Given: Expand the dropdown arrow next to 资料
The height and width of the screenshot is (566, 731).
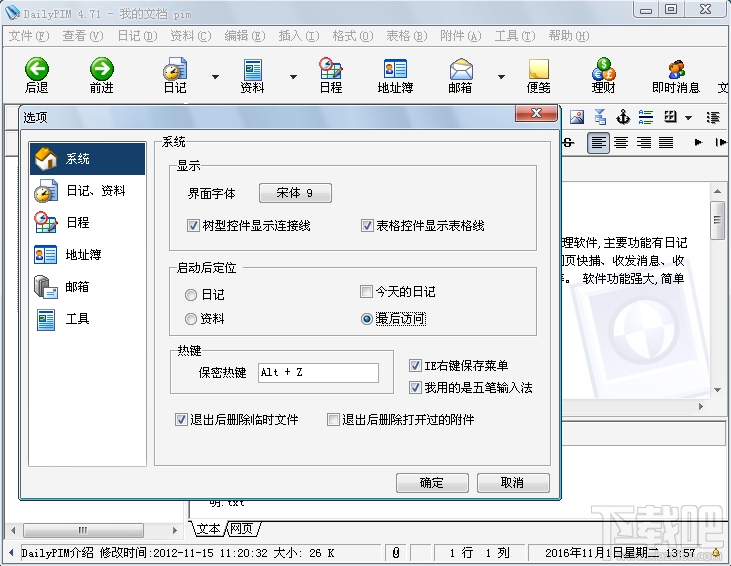Looking at the screenshot, I should point(293,77).
